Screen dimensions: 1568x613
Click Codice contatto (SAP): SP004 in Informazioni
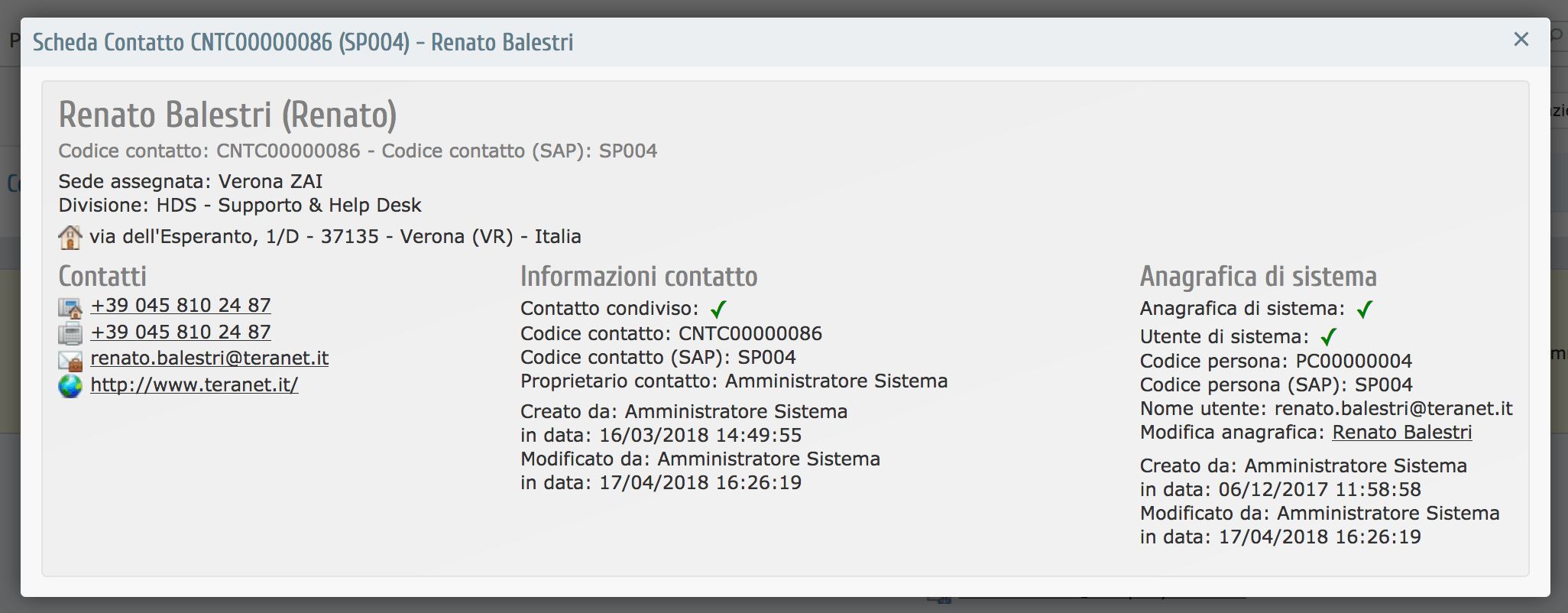[x=658, y=357]
